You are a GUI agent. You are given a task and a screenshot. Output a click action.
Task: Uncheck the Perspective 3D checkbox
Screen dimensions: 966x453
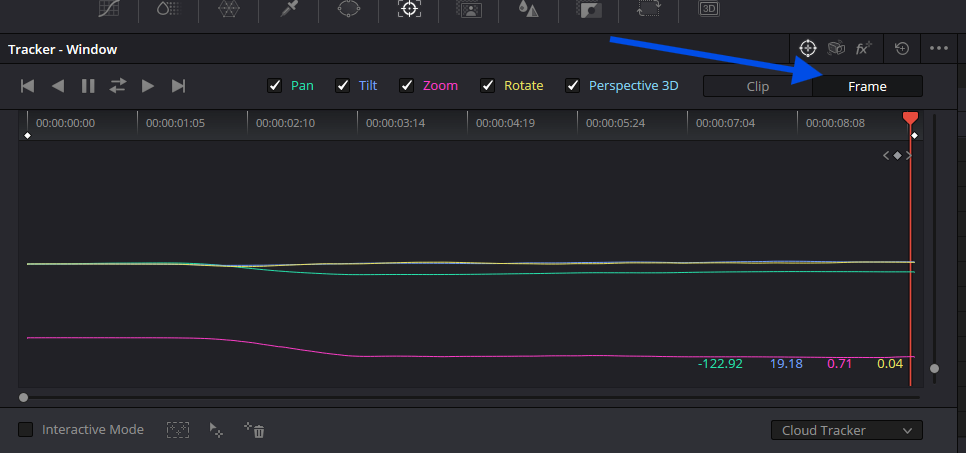[x=573, y=86]
